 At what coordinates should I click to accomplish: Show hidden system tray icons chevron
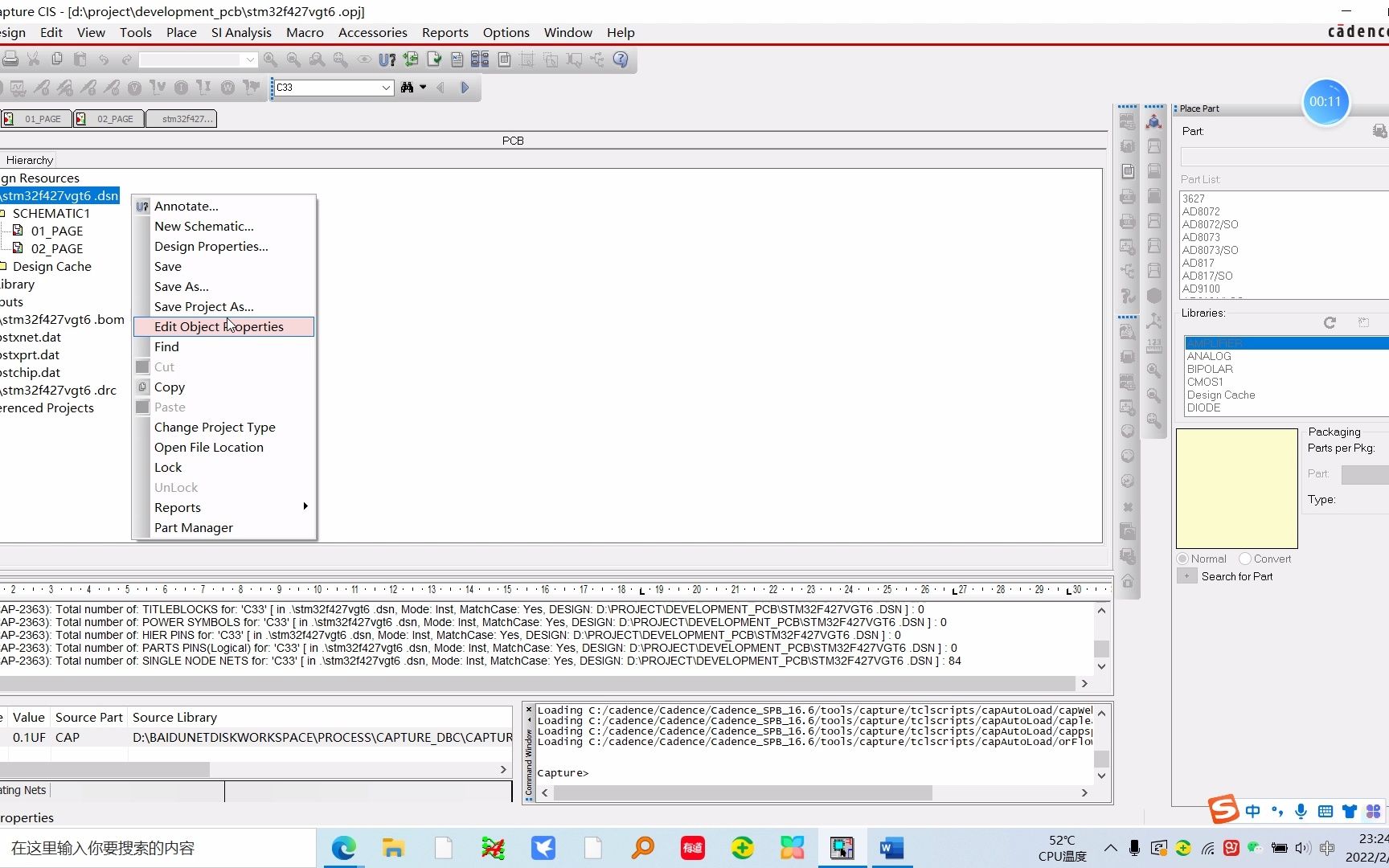tap(1110, 848)
